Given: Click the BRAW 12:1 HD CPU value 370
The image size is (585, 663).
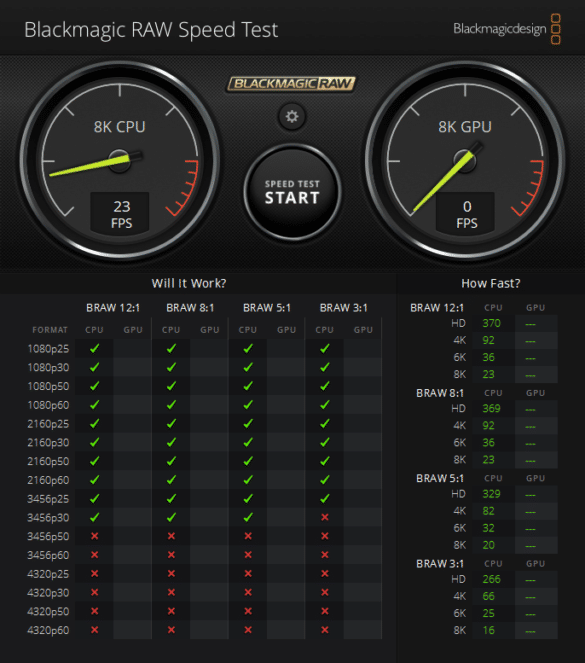Looking at the screenshot, I should click(491, 323).
